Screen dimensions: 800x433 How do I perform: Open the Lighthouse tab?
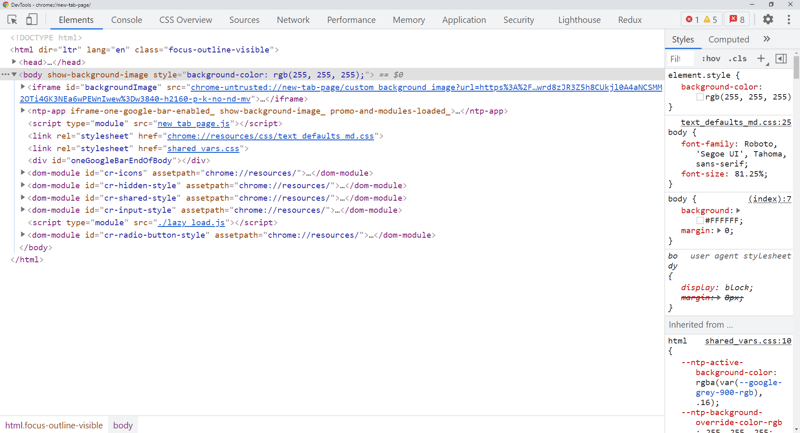[x=579, y=20]
